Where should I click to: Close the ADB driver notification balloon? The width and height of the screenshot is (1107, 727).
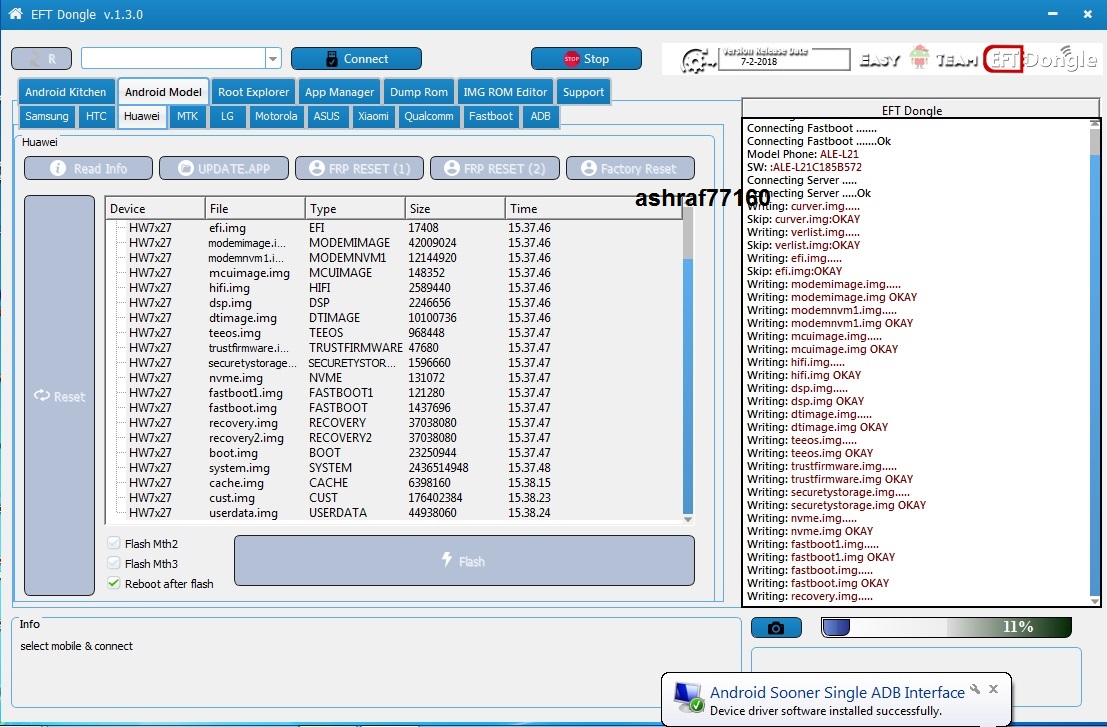click(x=993, y=689)
